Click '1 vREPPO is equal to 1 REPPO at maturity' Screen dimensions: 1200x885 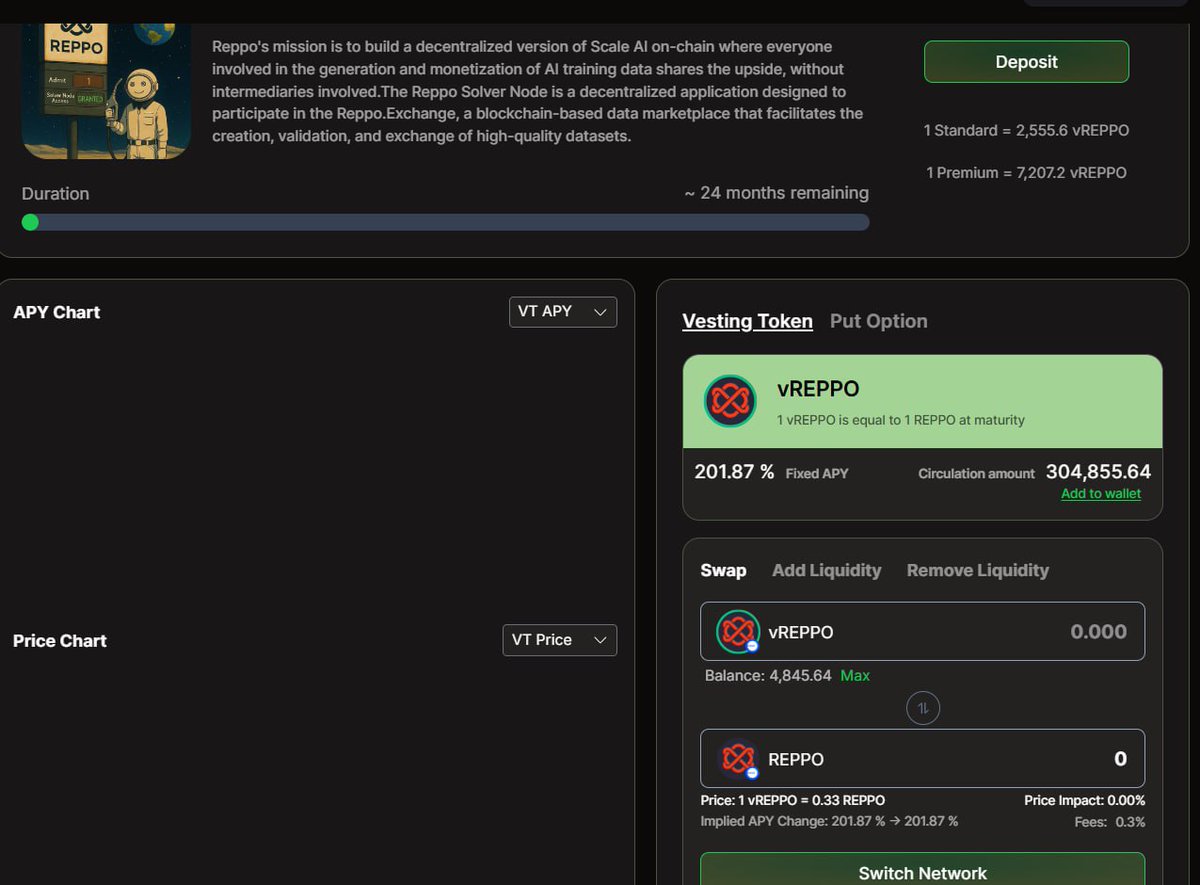click(x=901, y=420)
